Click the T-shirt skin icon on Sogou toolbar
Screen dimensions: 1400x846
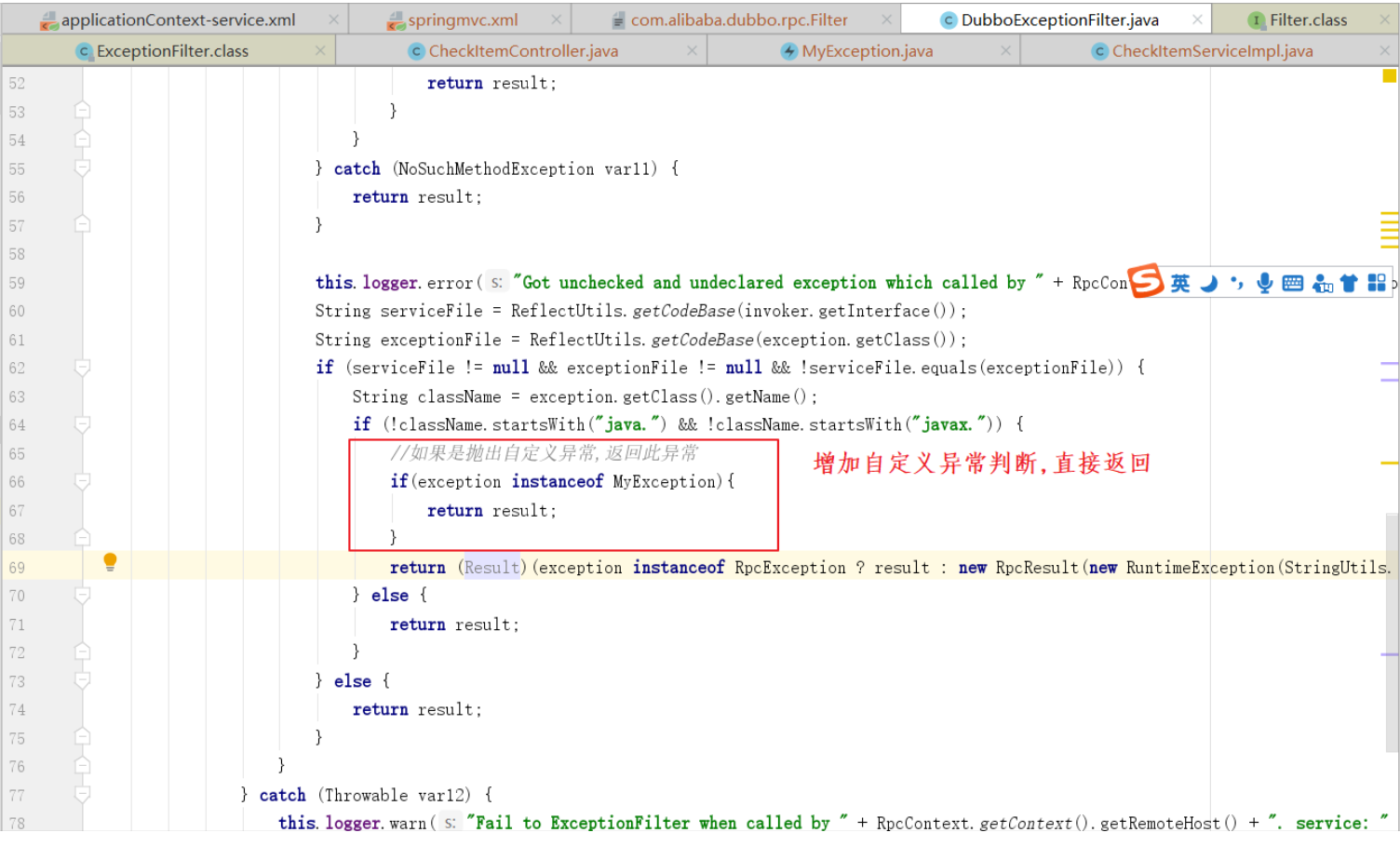click(1351, 282)
